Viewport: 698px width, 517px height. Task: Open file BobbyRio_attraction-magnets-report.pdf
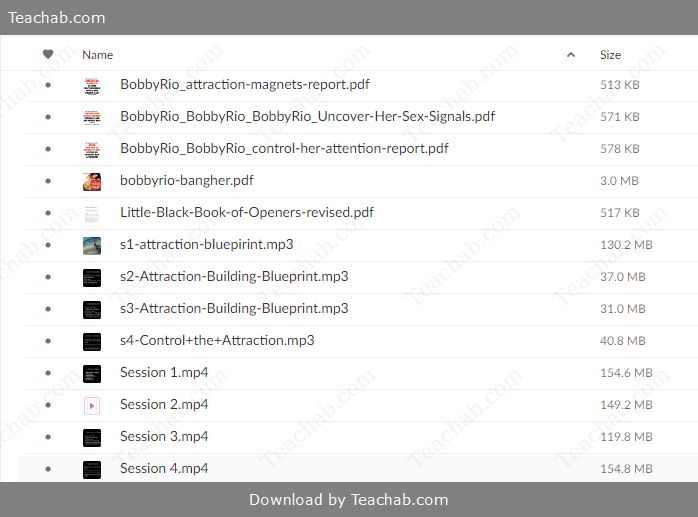click(245, 84)
